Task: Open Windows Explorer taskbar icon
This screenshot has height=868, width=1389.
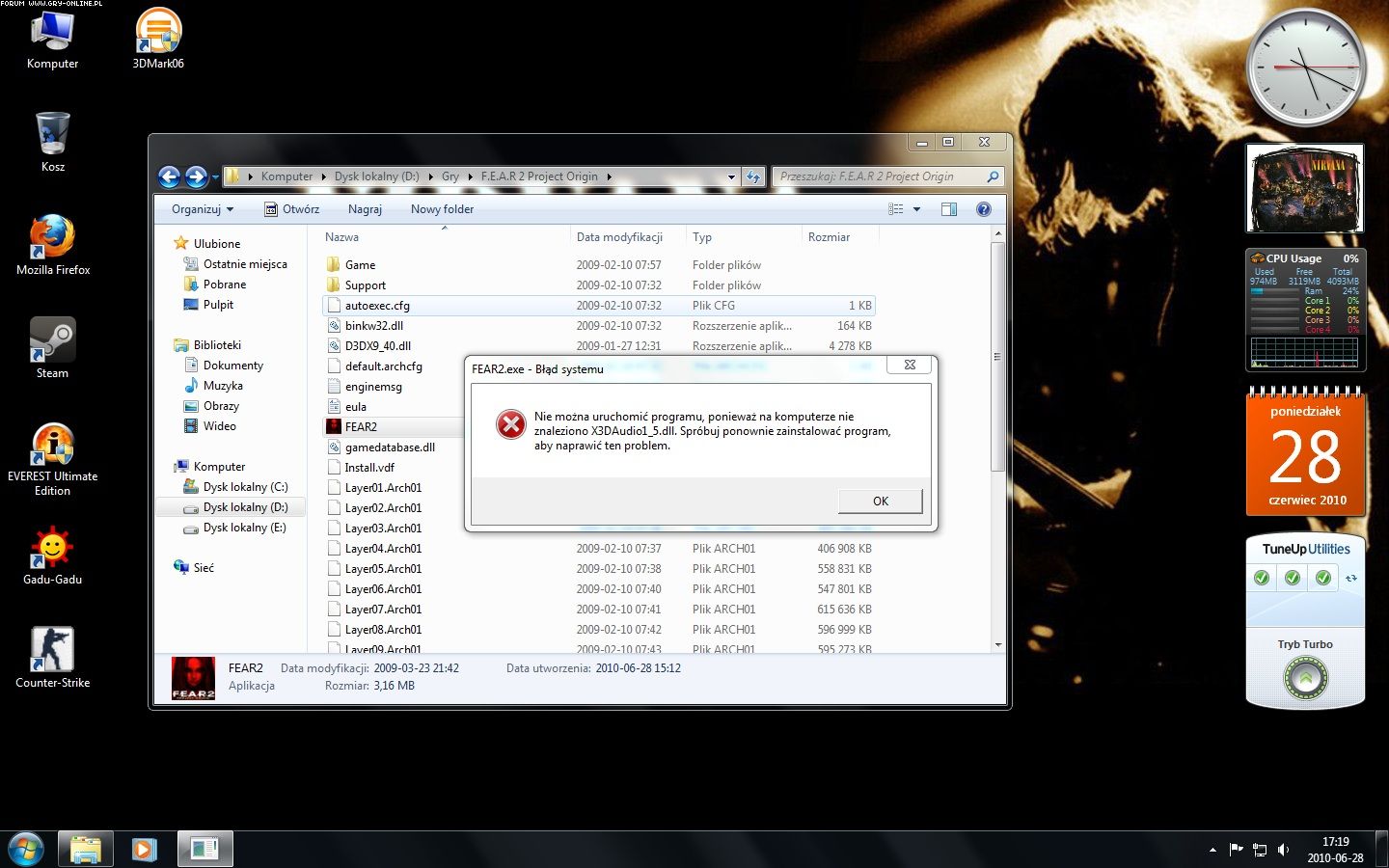Action: click(x=86, y=850)
